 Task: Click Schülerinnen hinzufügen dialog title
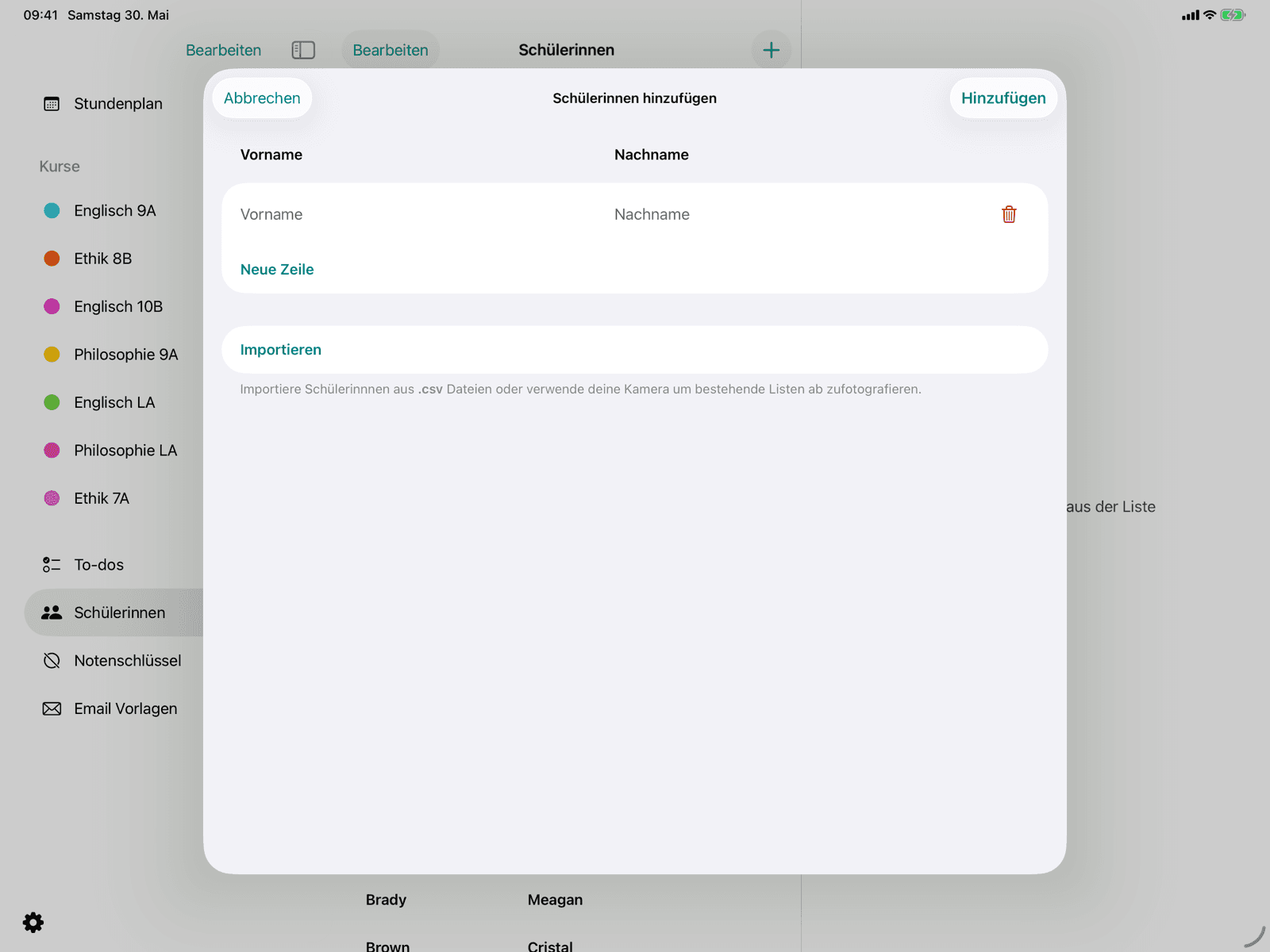coord(634,98)
